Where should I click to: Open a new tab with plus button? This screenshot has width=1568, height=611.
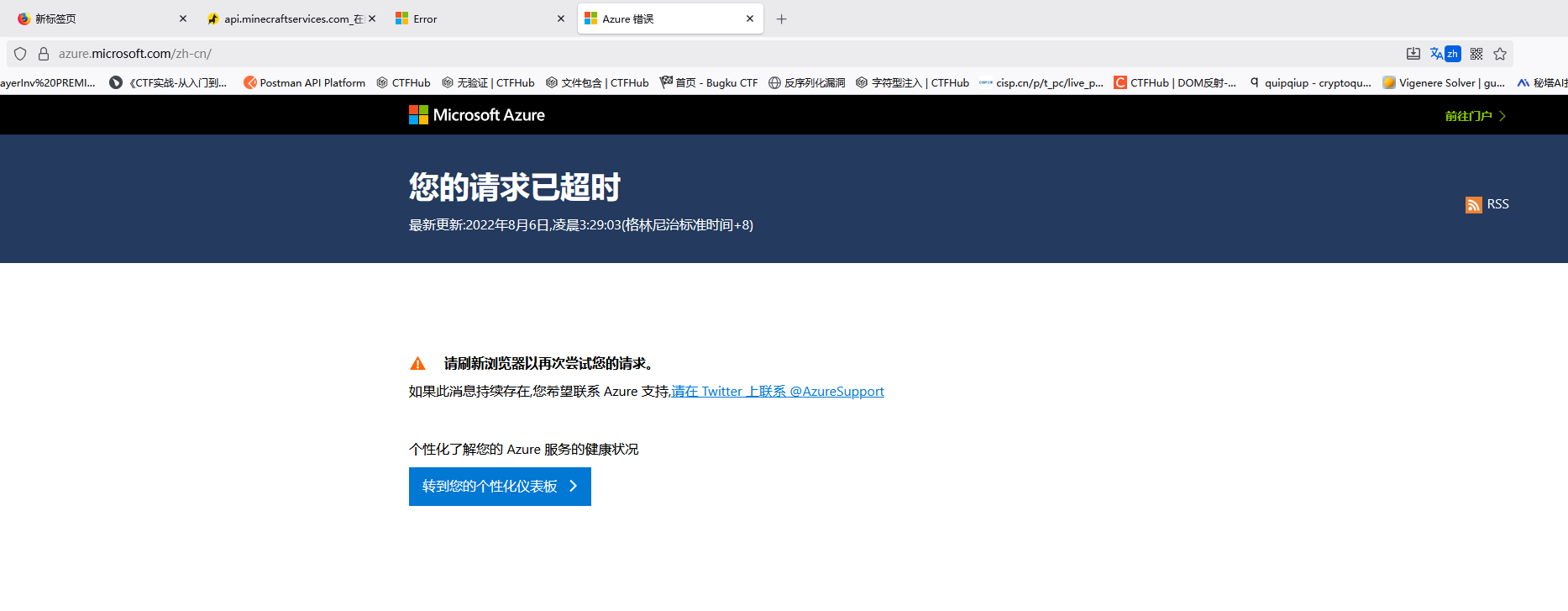[781, 18]
